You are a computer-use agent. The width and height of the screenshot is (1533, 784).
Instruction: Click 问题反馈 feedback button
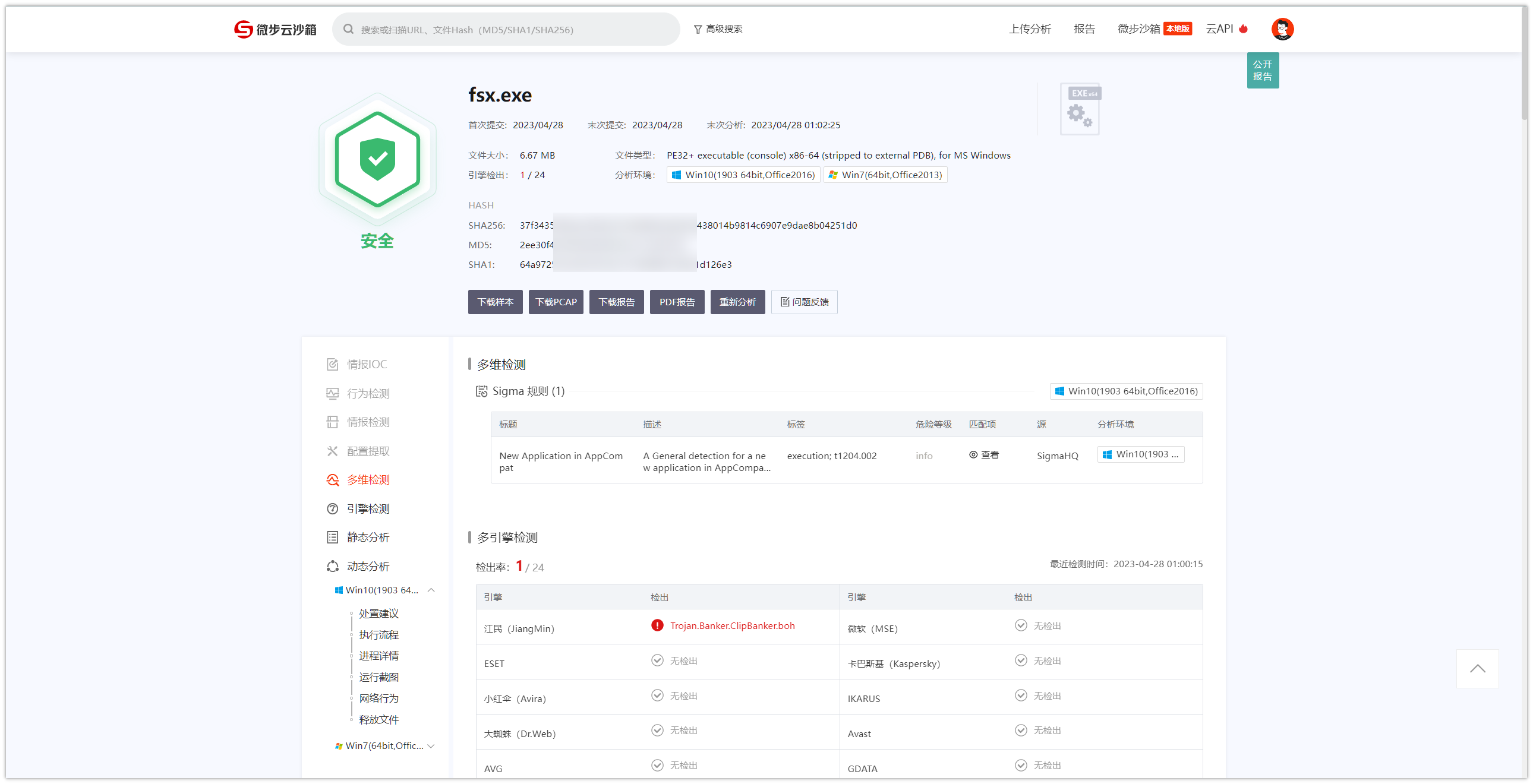coord(804,302)
